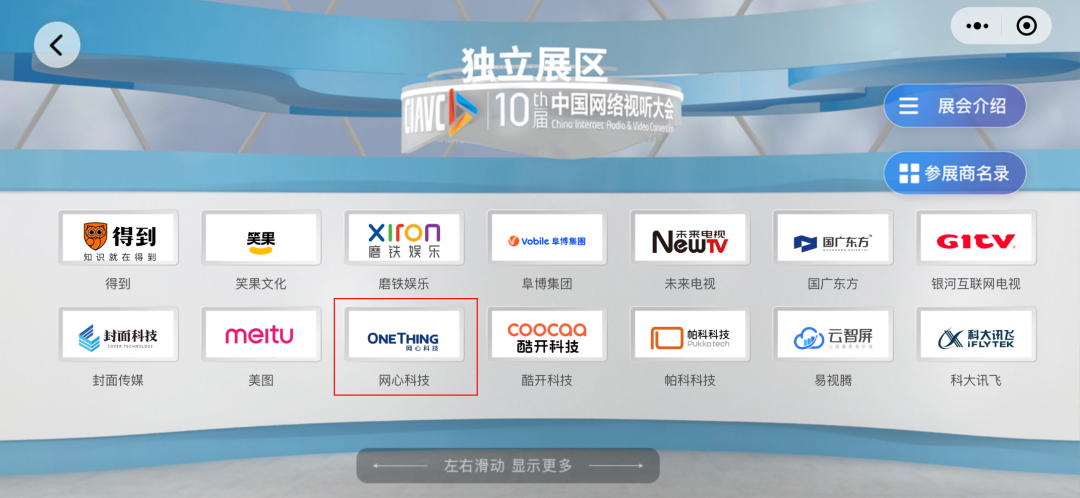
Task: Open the three-dots more options menu
Action: click(977, 26)
